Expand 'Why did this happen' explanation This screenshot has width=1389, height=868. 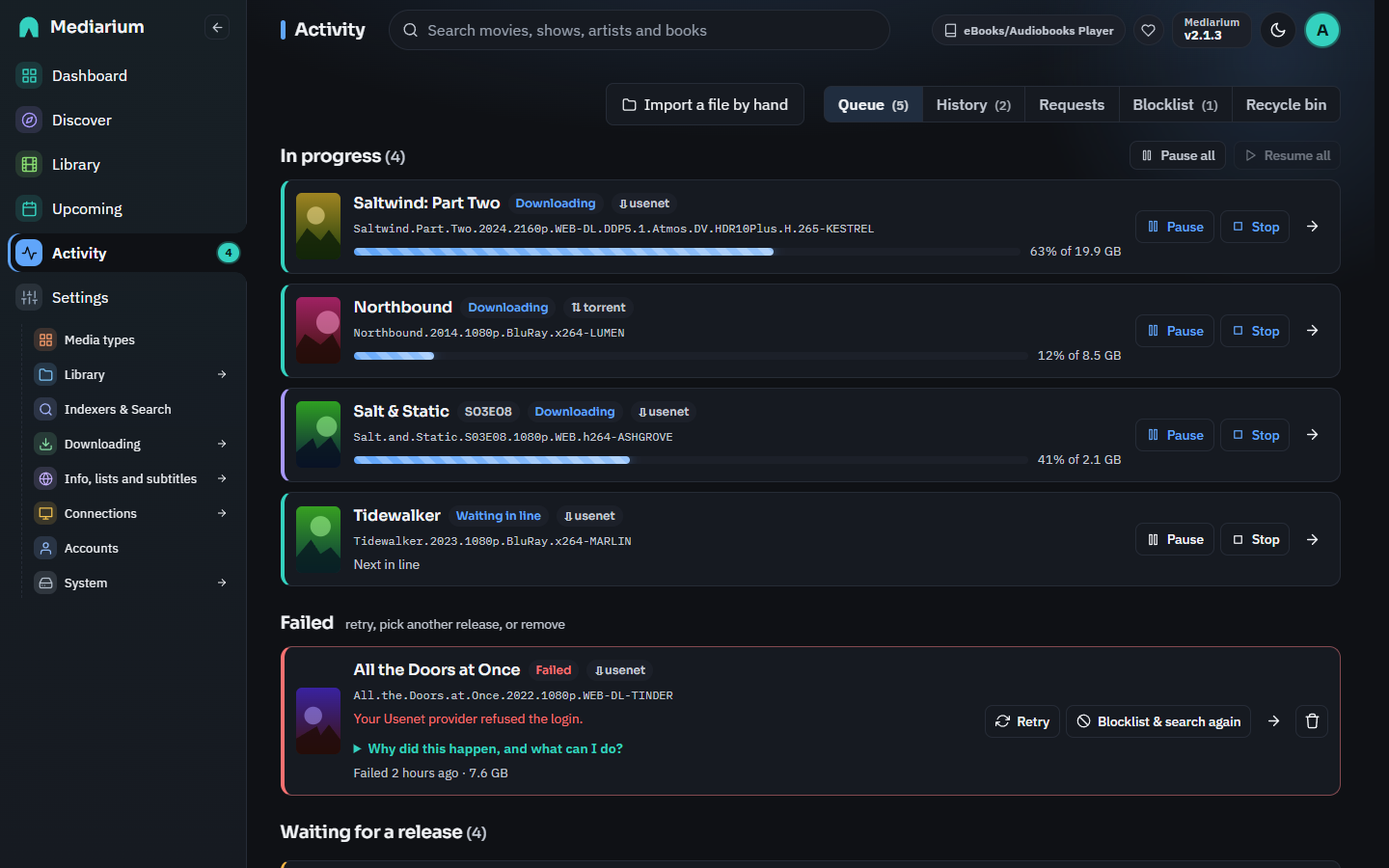(x=488, y=748)
